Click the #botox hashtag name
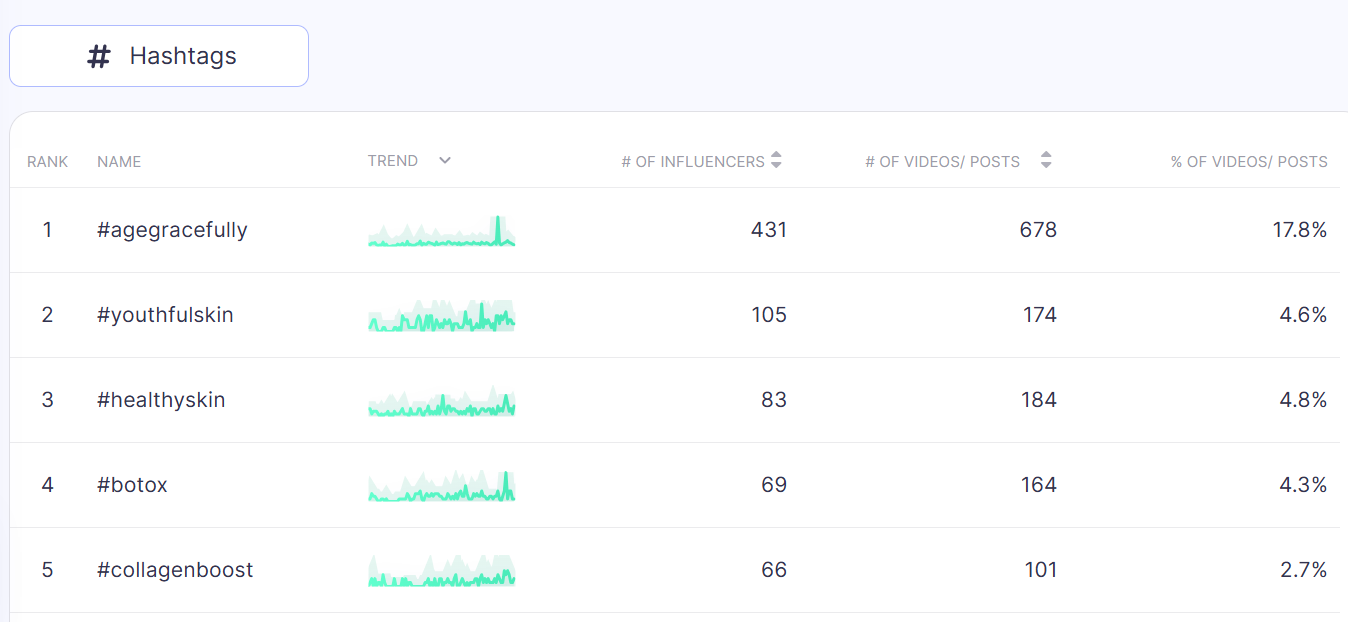 point(132,485)
